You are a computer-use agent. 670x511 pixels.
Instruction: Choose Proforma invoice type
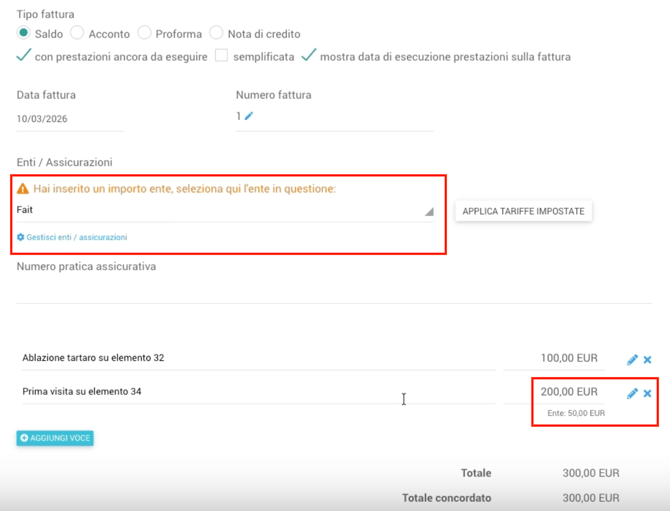145,33
